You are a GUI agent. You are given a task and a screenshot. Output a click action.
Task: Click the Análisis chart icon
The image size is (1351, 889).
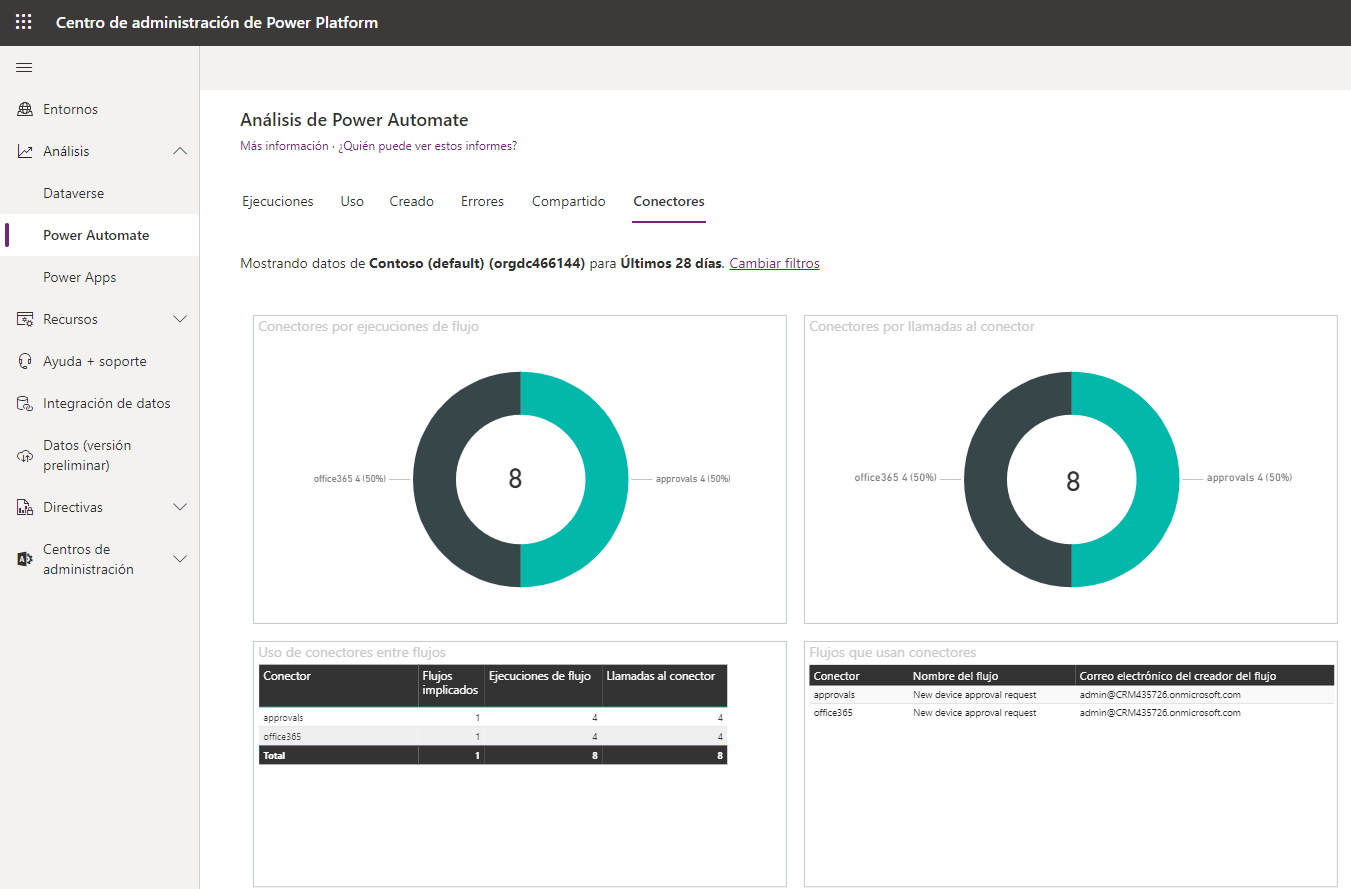25,152
